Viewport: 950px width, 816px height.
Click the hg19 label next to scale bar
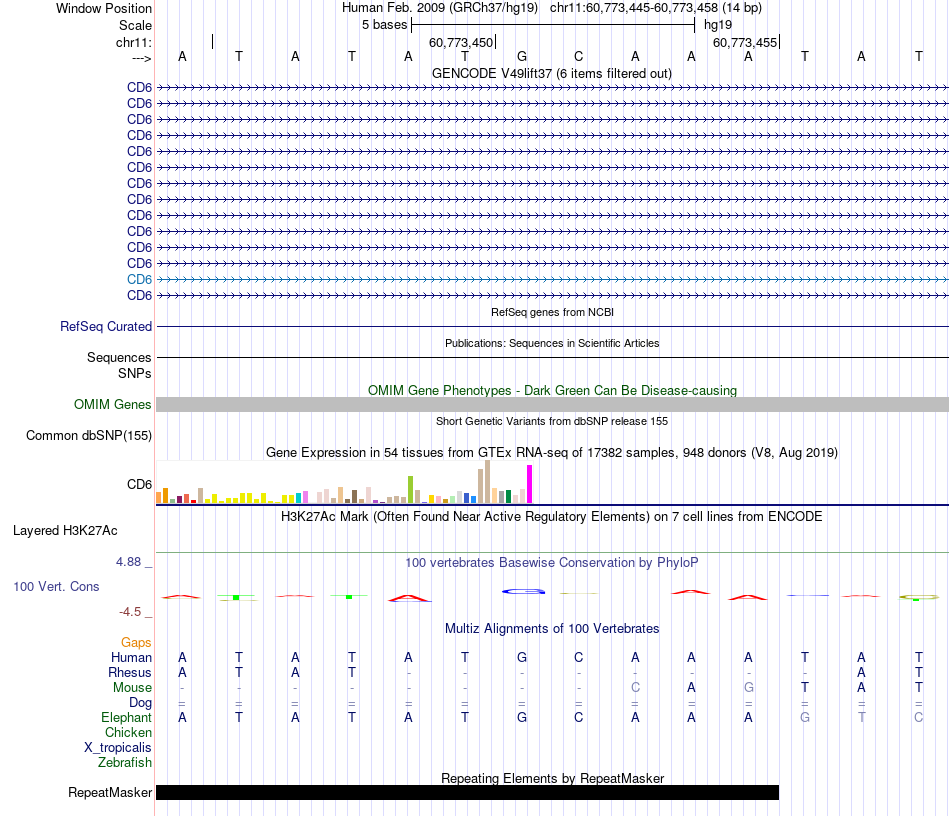tap(718, 25)
